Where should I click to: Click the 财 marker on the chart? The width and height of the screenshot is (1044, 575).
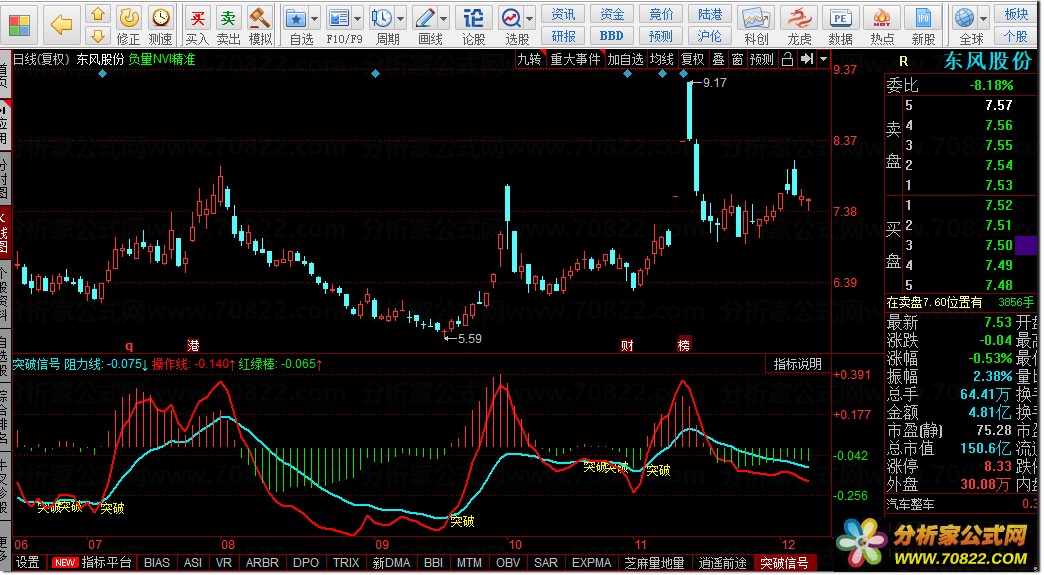pos(627,345)
